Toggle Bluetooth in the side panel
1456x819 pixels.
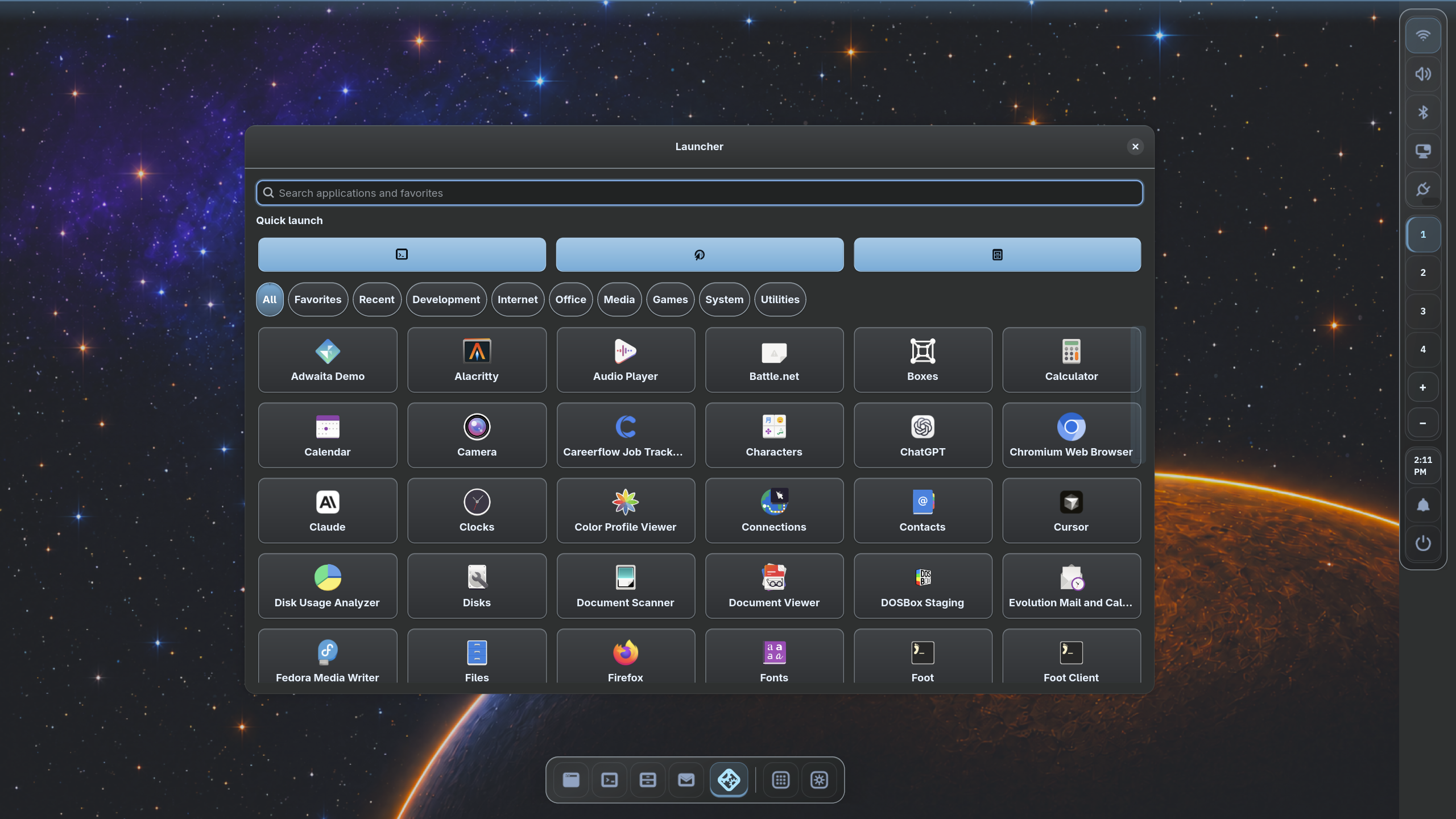pyautogui.click(x=1423, y=113)
